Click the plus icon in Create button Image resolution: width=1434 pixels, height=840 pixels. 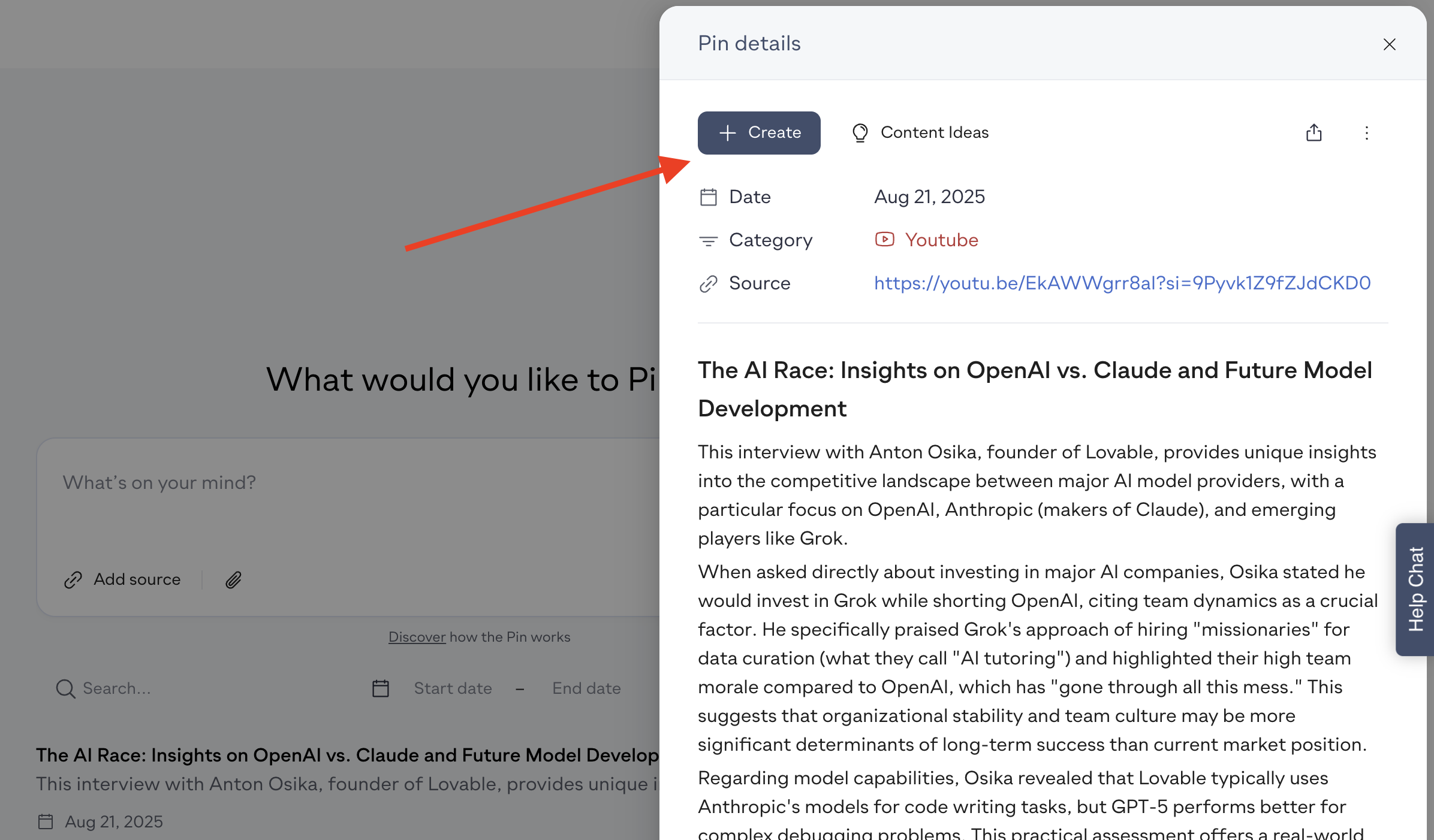click(727, 132)
